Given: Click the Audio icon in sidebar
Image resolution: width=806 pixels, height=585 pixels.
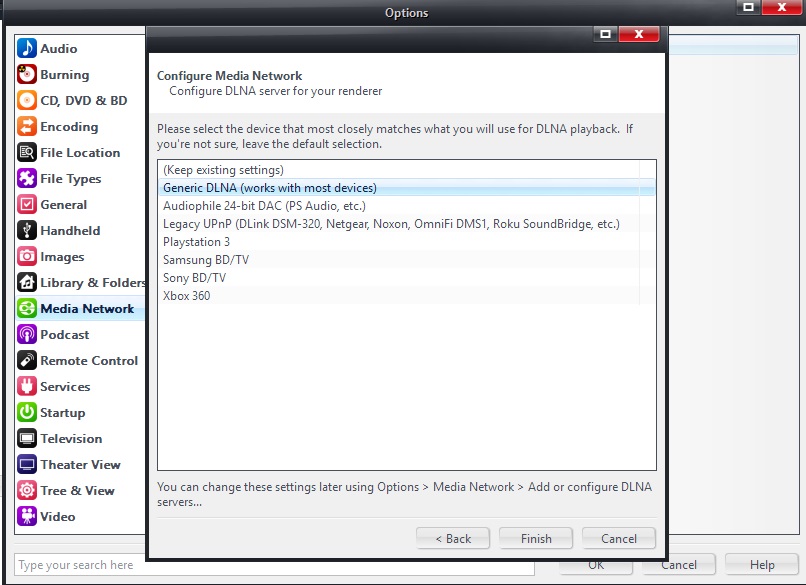Looking at the screenshot, I should point(27,49).
